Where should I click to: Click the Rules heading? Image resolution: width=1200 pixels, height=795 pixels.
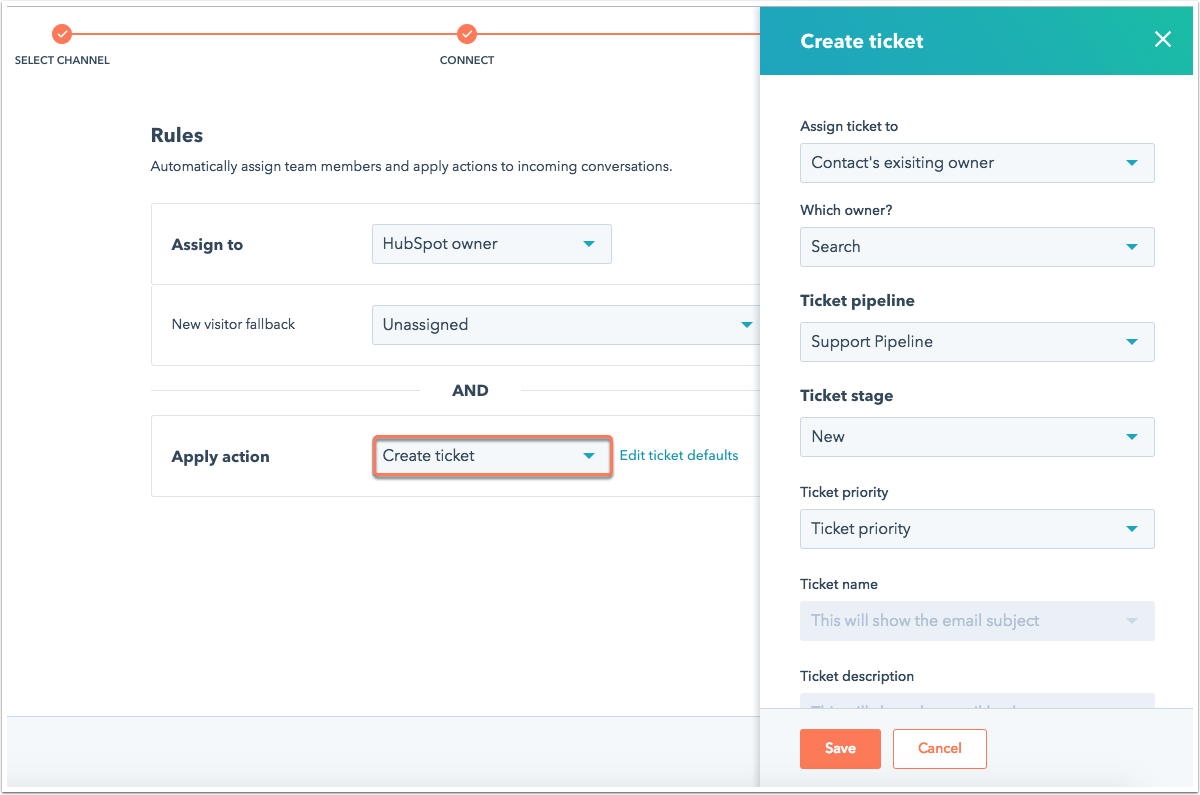(177, 135)
